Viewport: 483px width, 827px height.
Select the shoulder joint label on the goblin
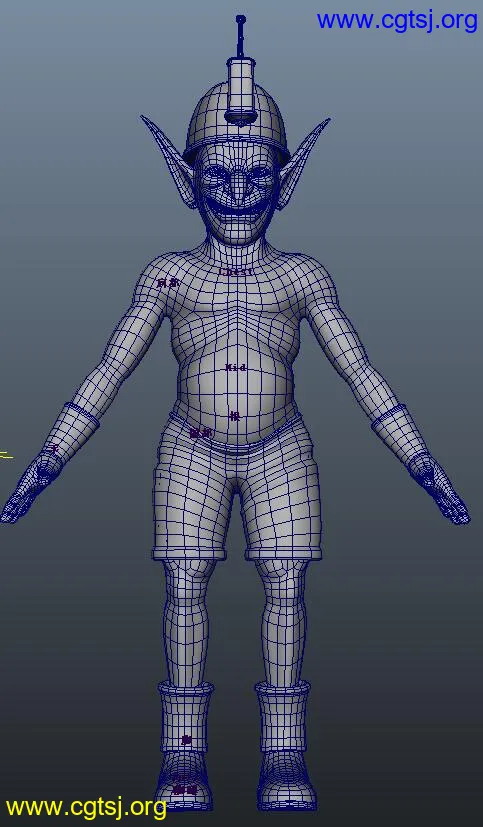(x=168, y=283)
